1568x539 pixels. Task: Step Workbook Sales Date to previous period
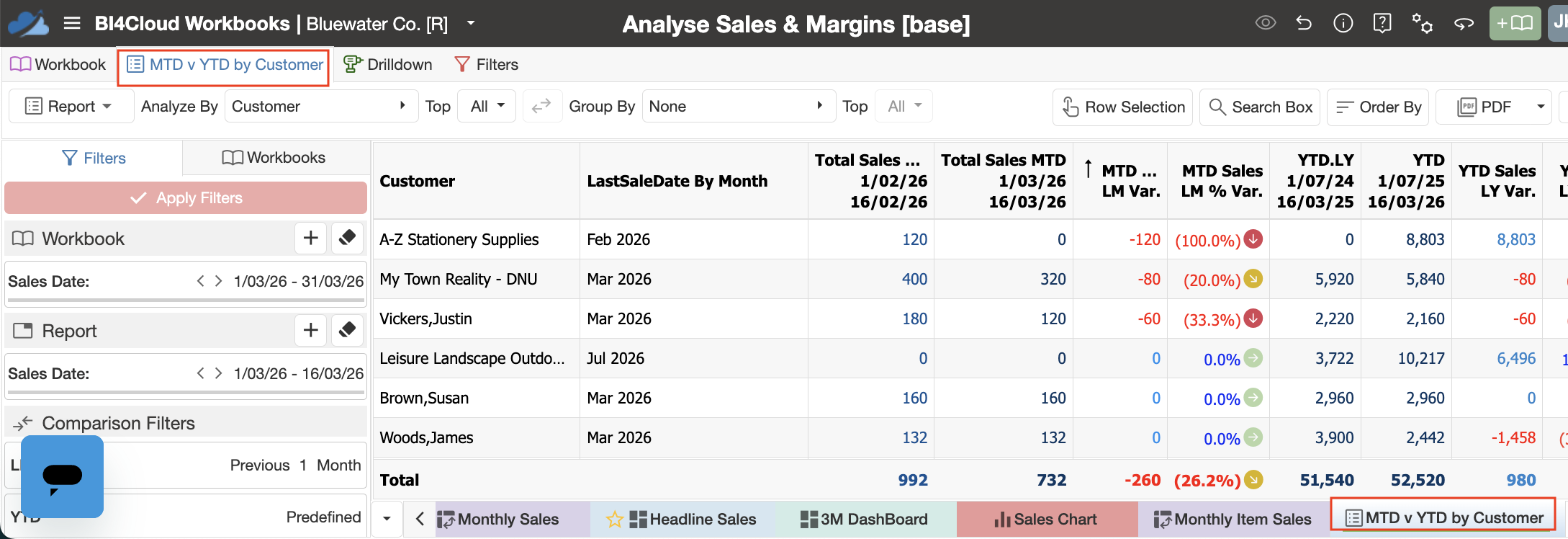point(201,280)
